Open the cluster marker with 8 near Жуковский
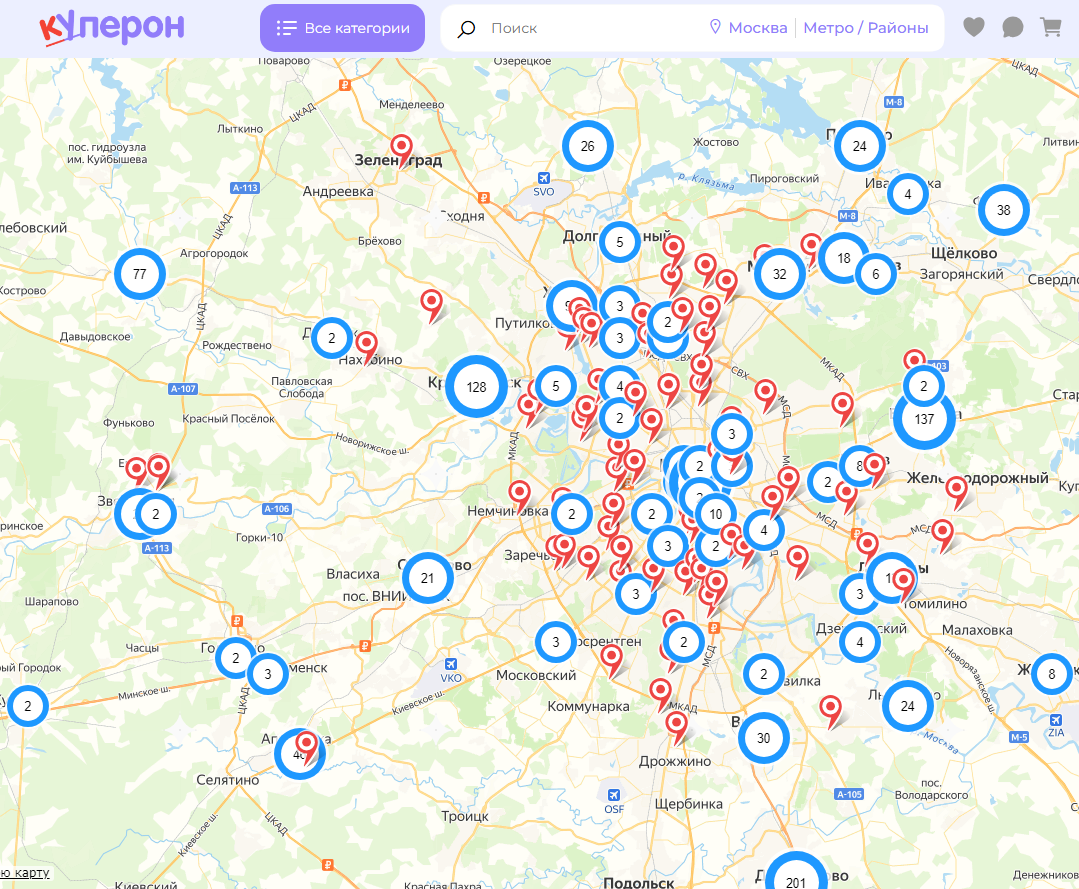This screenshot has height=889, width=1079. point(1051,674)
